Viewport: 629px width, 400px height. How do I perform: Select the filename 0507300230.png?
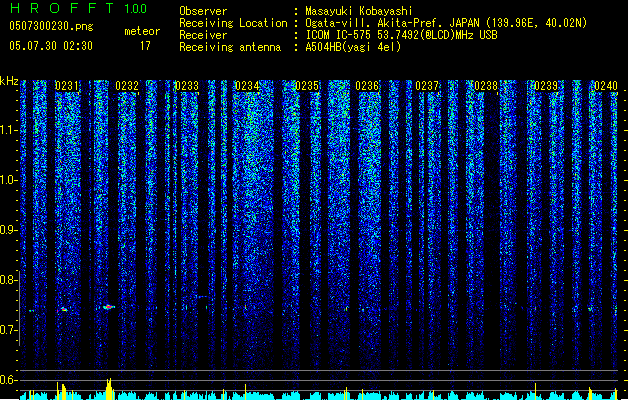(51, 26)
